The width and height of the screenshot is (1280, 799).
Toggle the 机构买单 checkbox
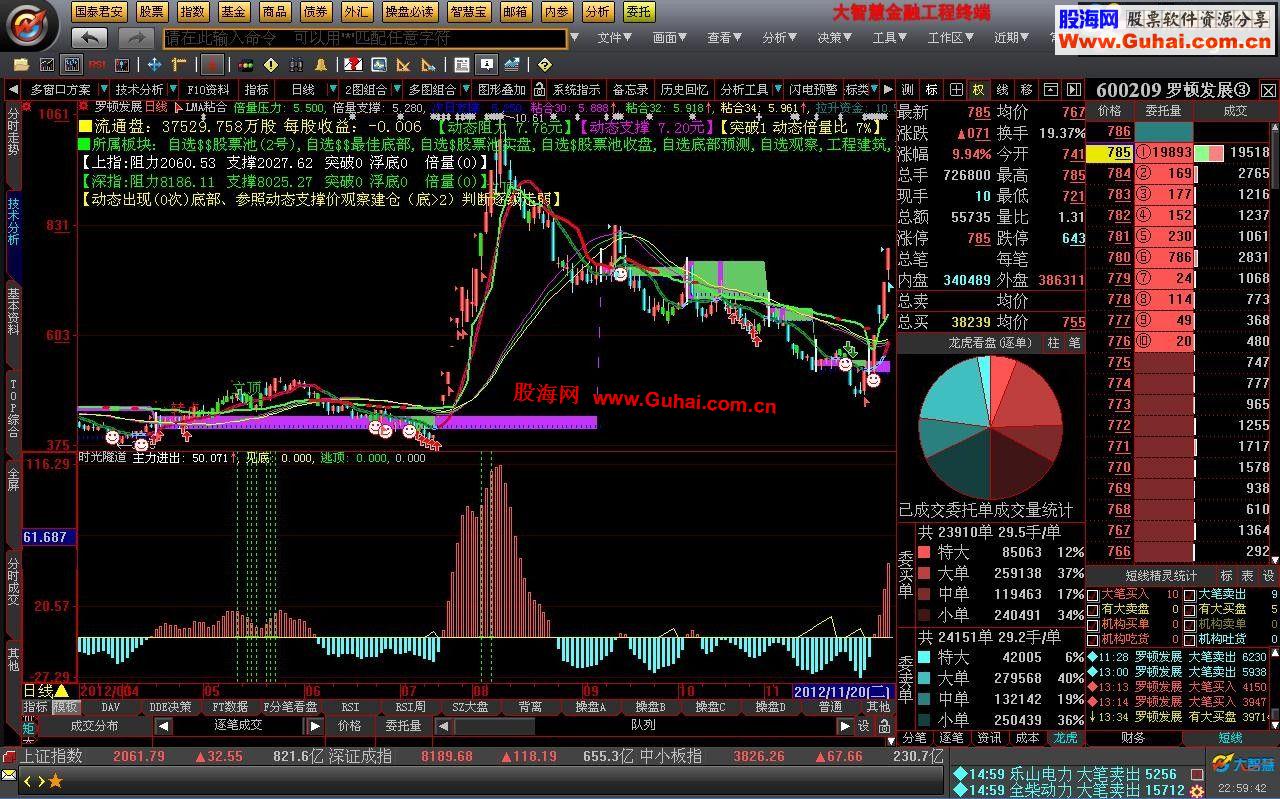[1092, 624]
